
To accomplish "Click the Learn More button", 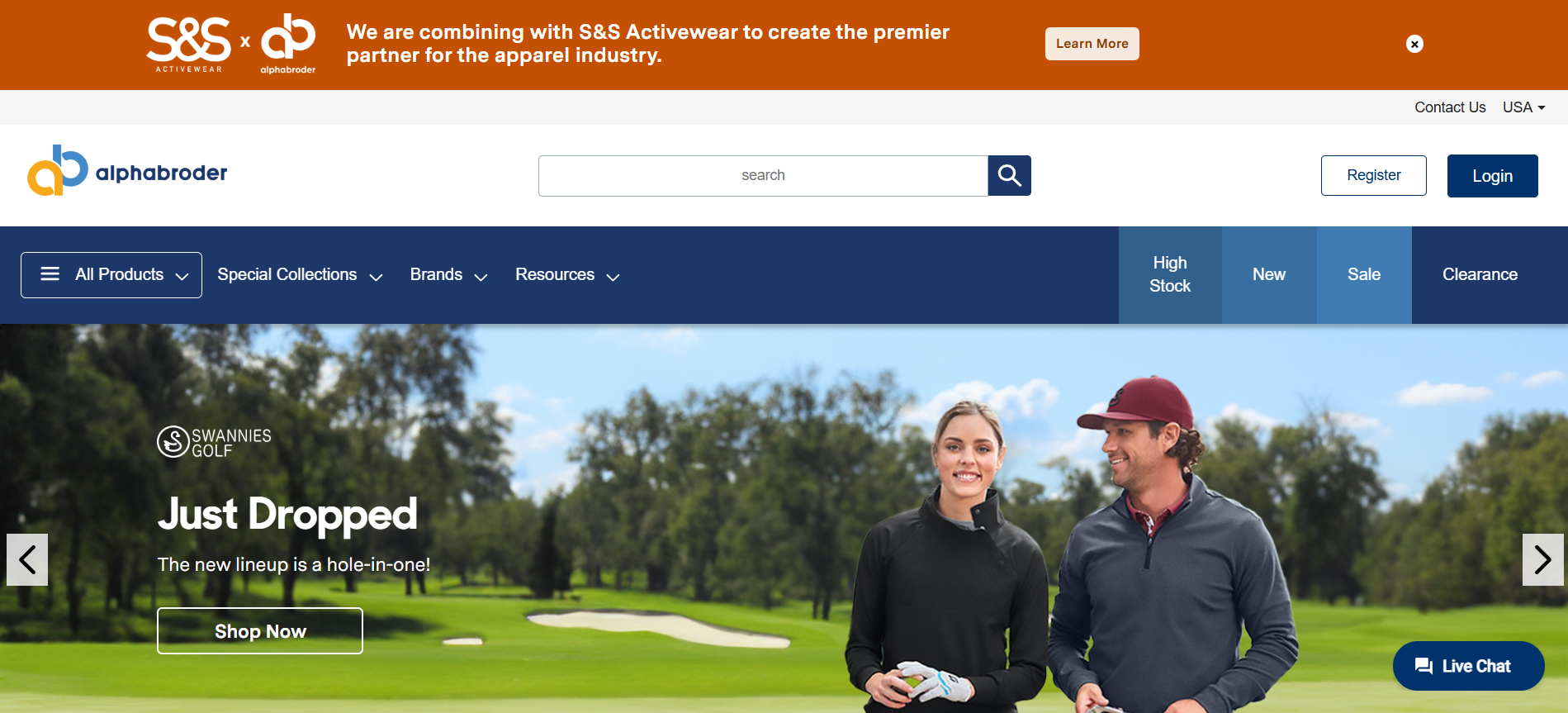I will tap(1092, 44).
